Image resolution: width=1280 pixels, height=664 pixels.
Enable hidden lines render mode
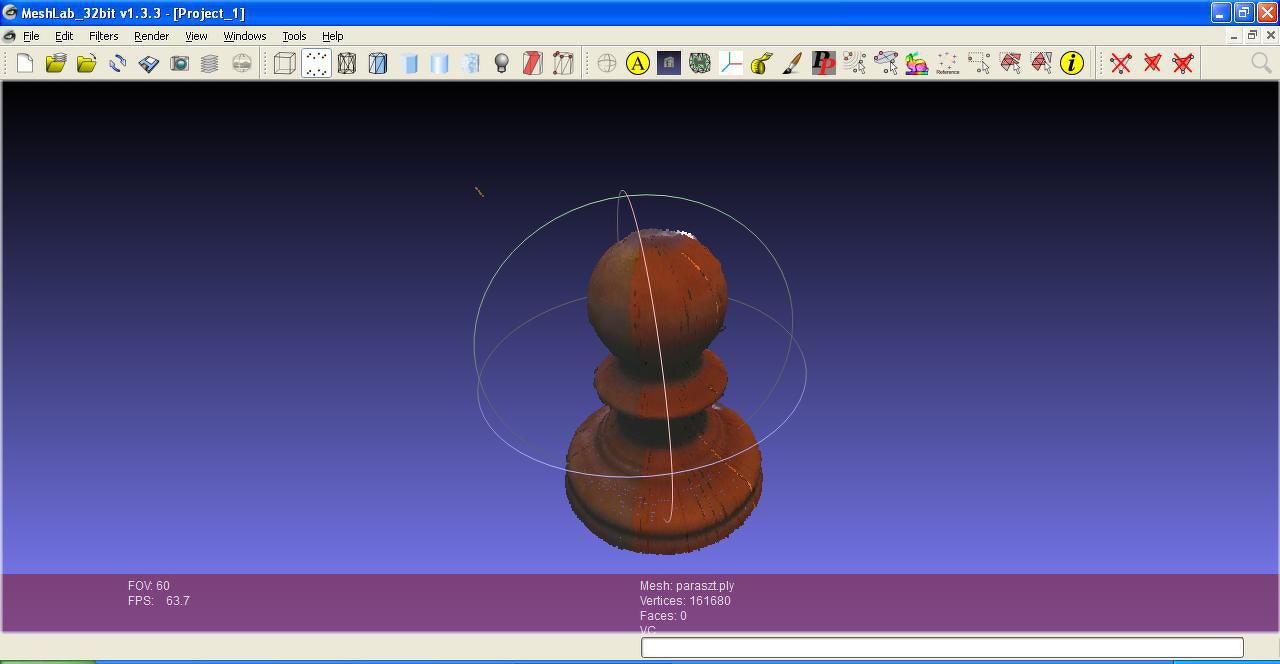(378, 63)
